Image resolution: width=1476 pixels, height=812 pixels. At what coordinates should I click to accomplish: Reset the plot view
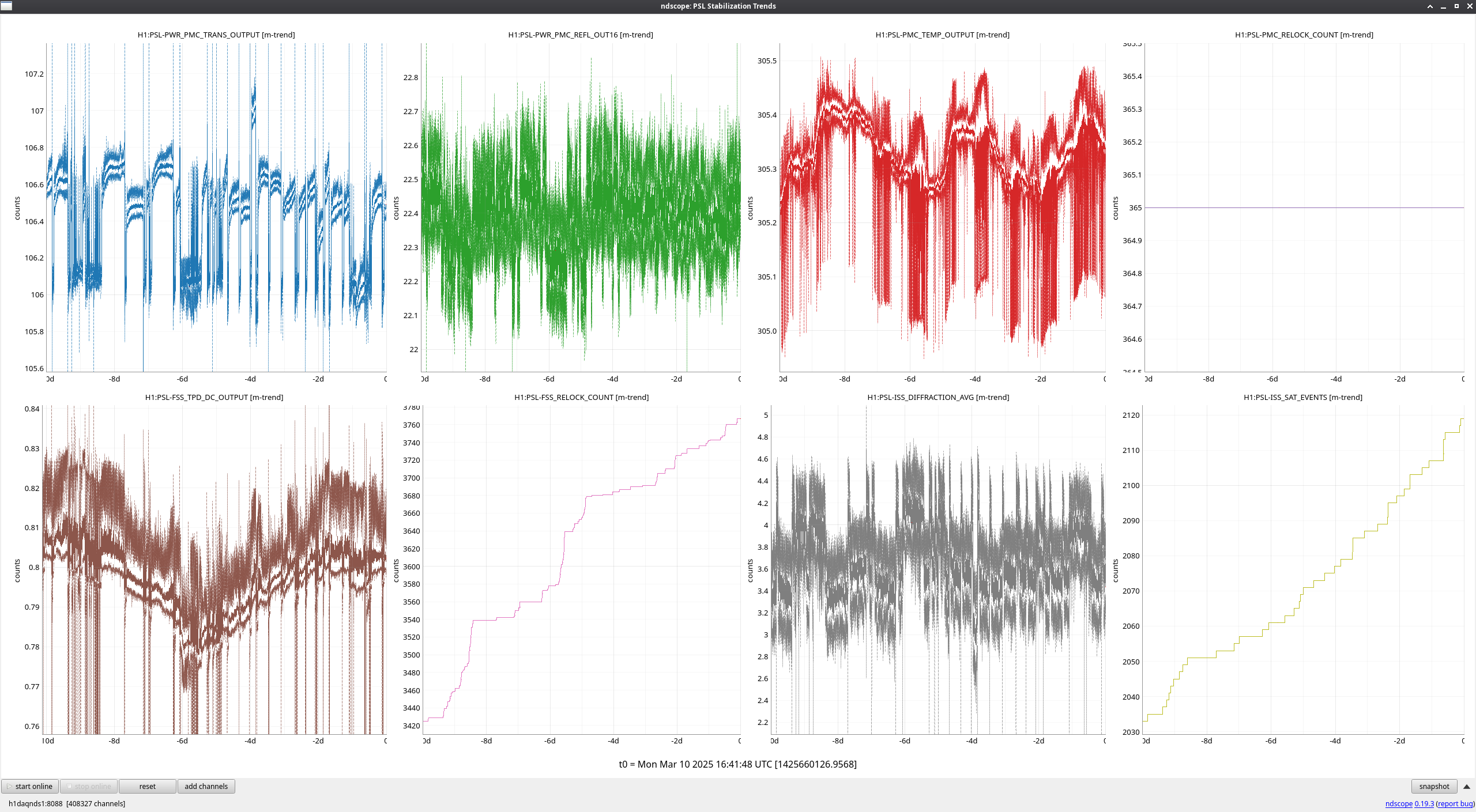tap(148, 786)
